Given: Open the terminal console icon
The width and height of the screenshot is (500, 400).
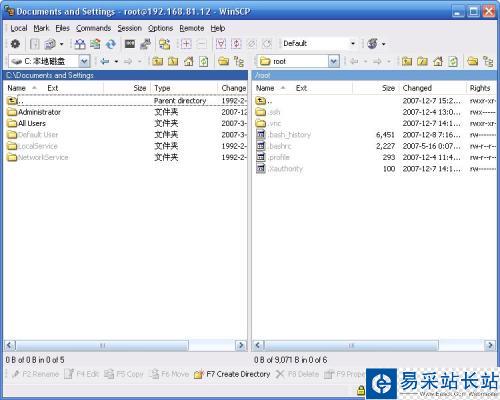Looking at the screenshot, I should (x=130, y=44).
